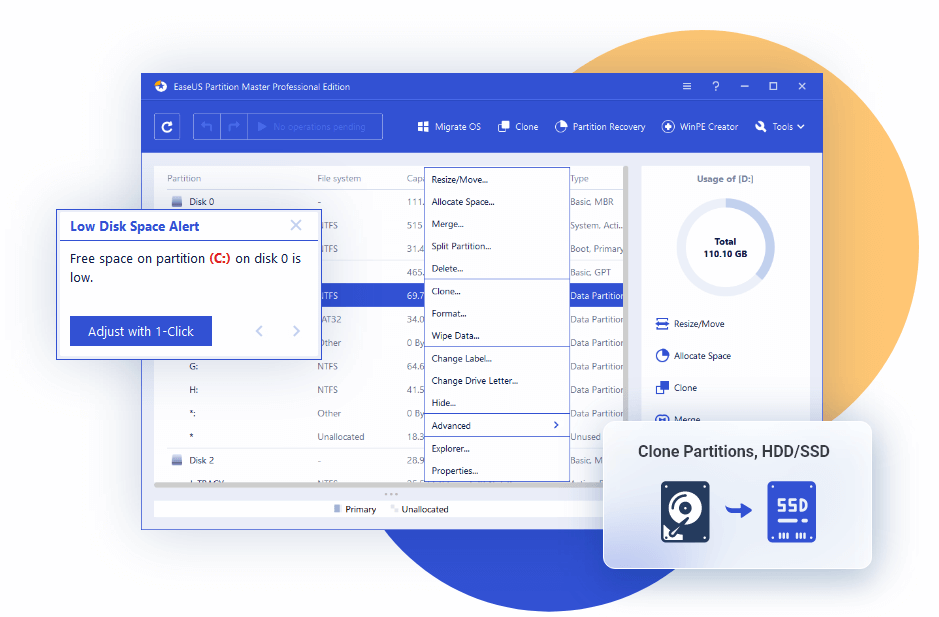Click the help question mark icon
This screenshot has width=939, height=617.
coord(715,87)
